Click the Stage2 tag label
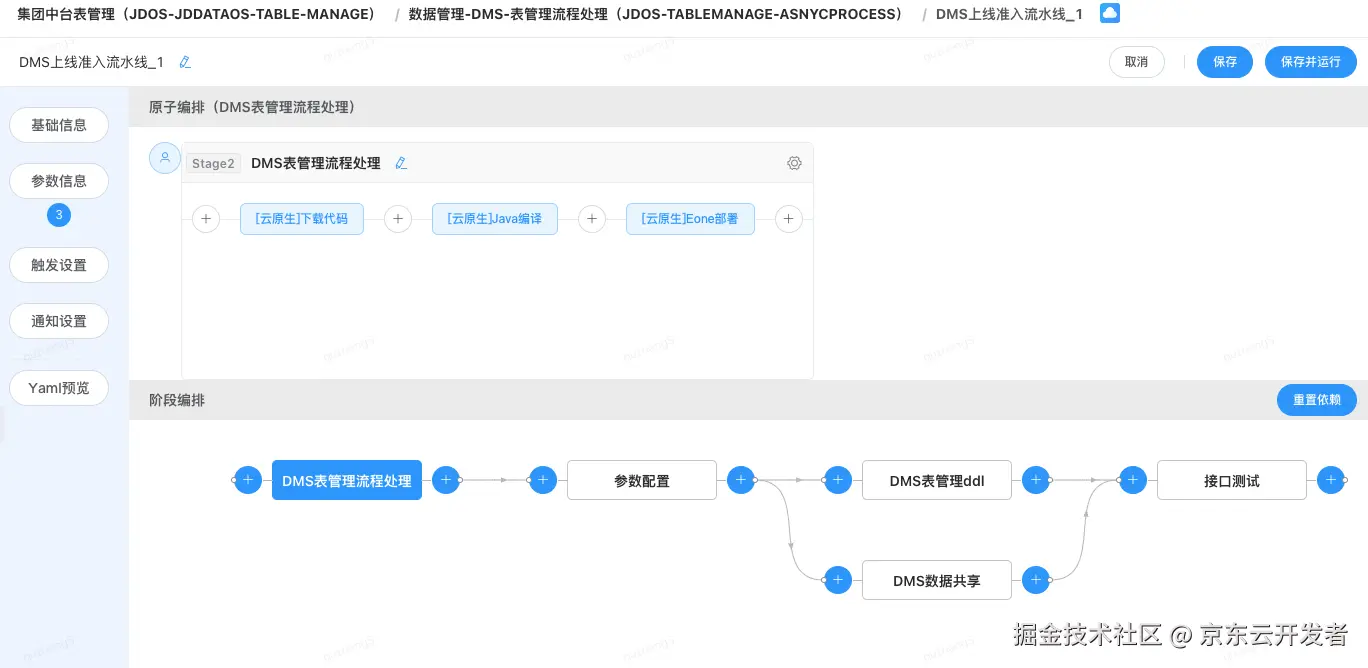Screen dimensions: 1368x668 point(213,163)
